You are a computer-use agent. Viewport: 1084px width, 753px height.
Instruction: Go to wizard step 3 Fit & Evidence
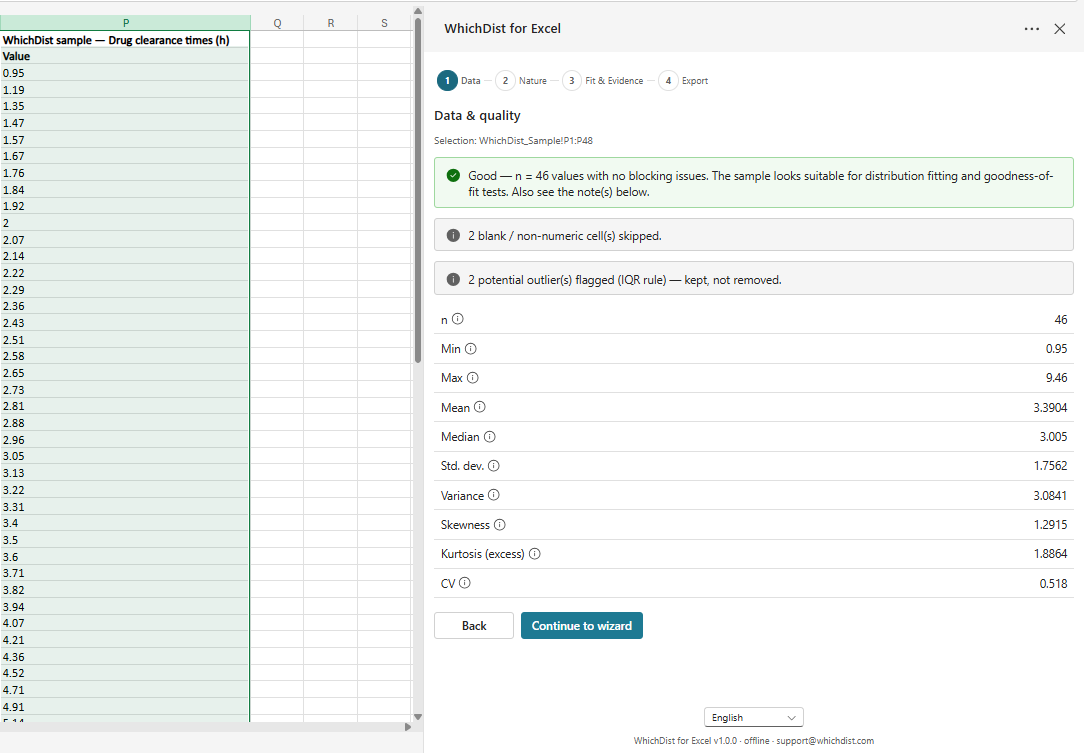(x=603, y=81)
